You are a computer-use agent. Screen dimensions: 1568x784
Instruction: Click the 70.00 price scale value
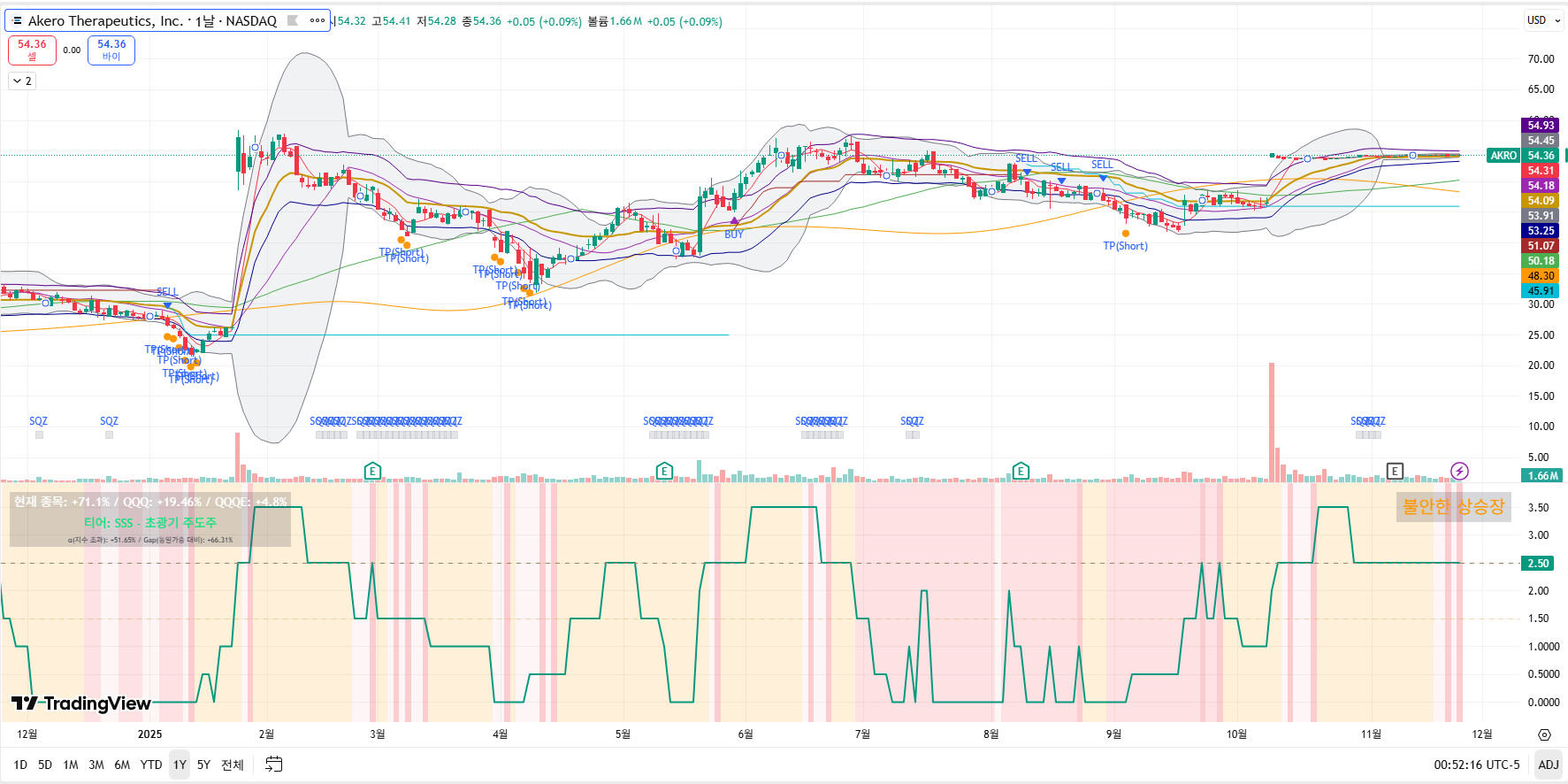coord(1541,59)
